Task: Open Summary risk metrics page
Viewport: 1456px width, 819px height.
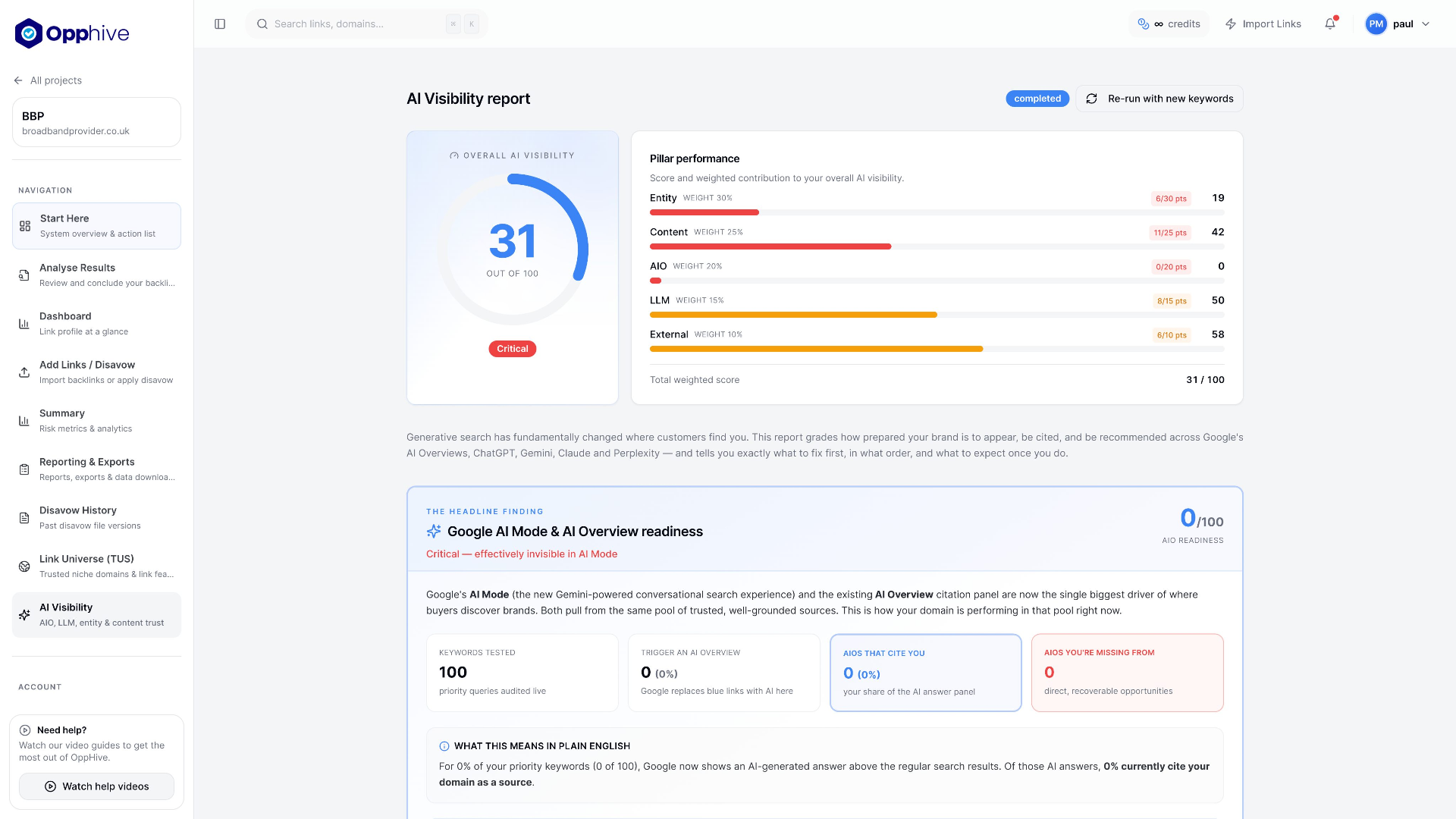Action: 96,421
